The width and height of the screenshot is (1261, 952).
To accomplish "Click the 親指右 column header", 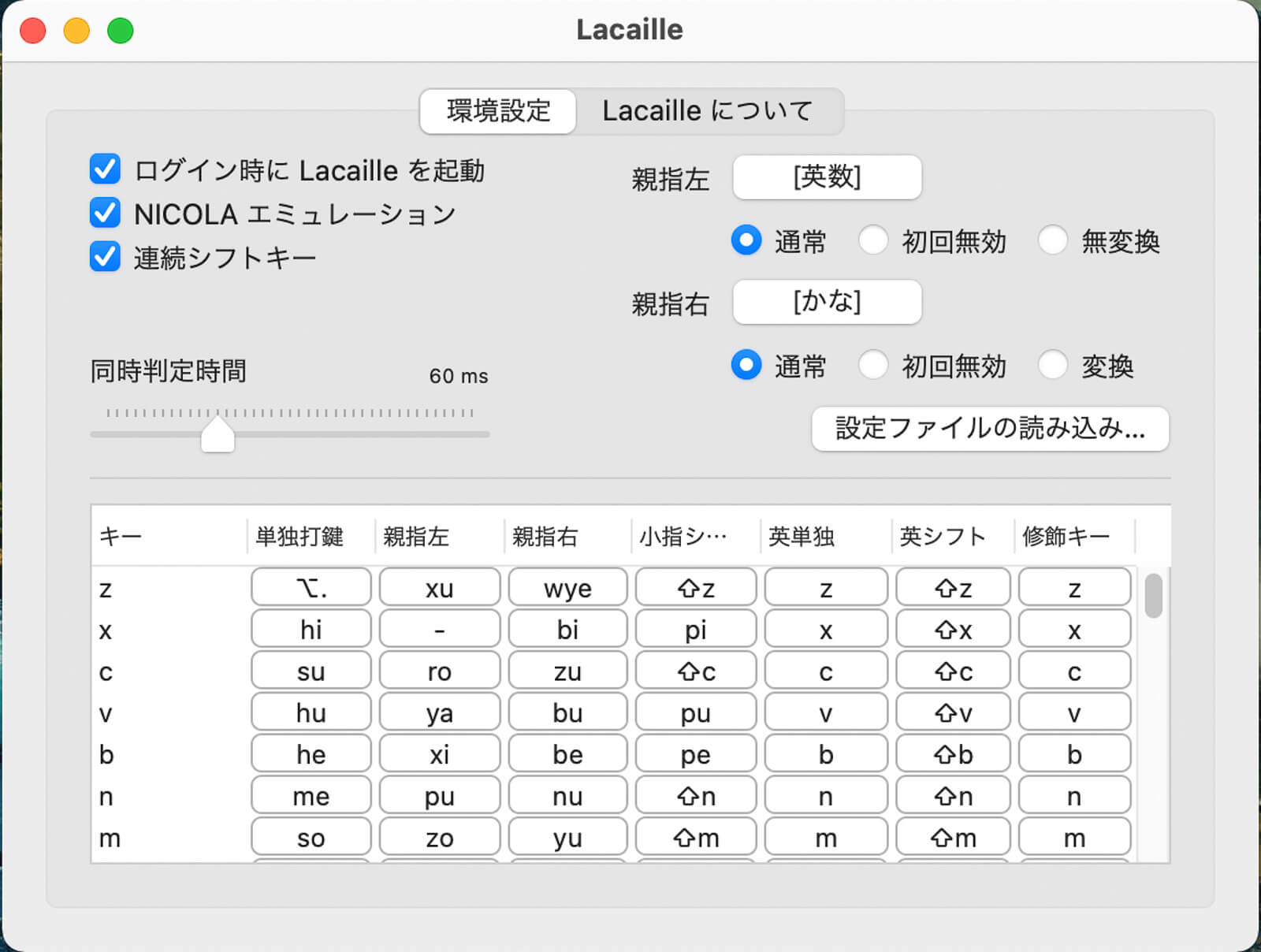I will 567,536.
